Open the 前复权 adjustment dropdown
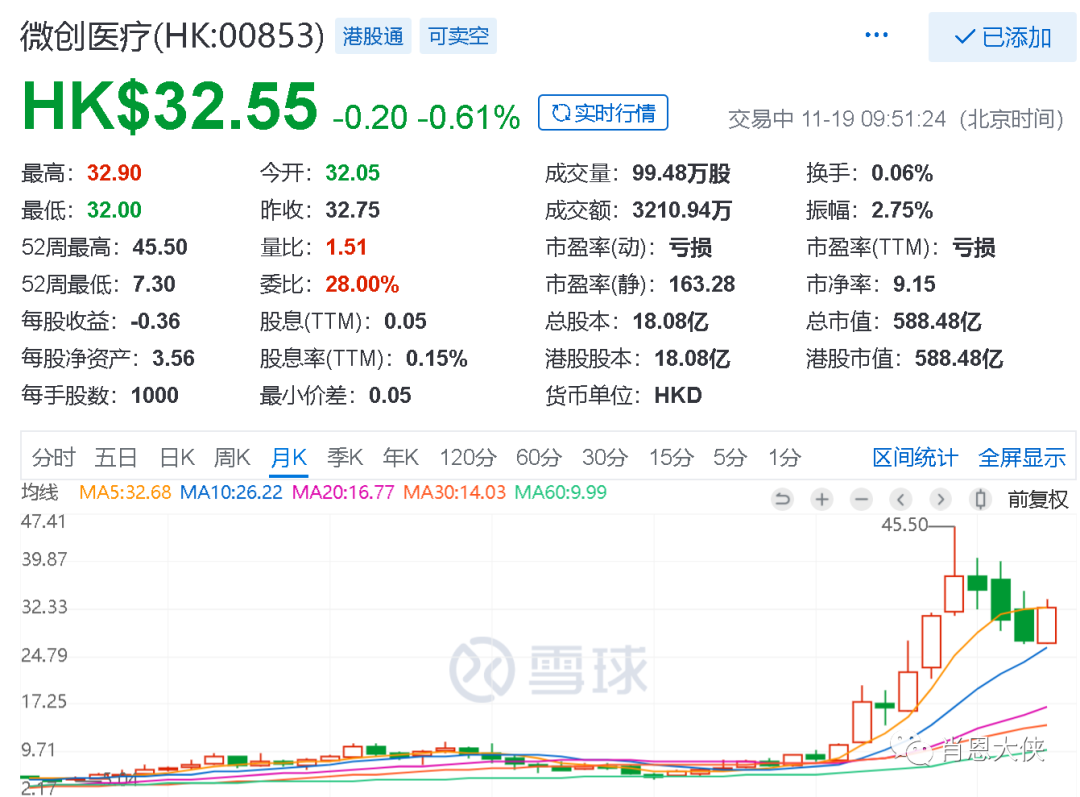1080x797 pixels. coord(1037,499)
